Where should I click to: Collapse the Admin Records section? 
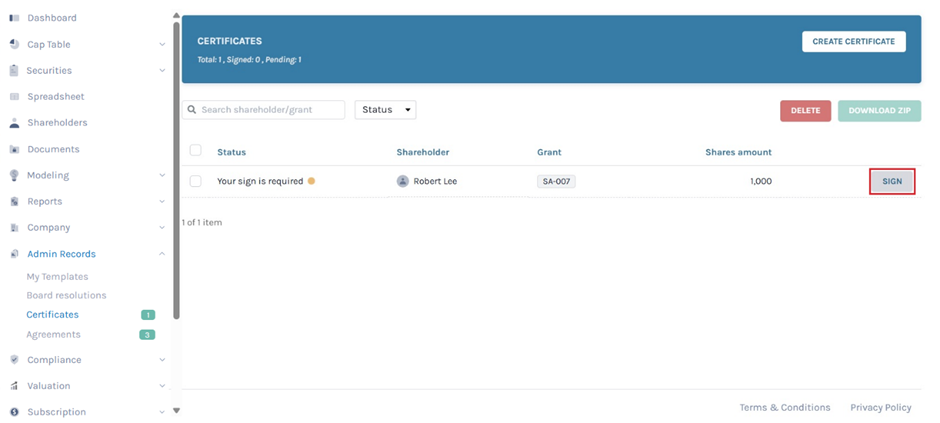[162, 254]
